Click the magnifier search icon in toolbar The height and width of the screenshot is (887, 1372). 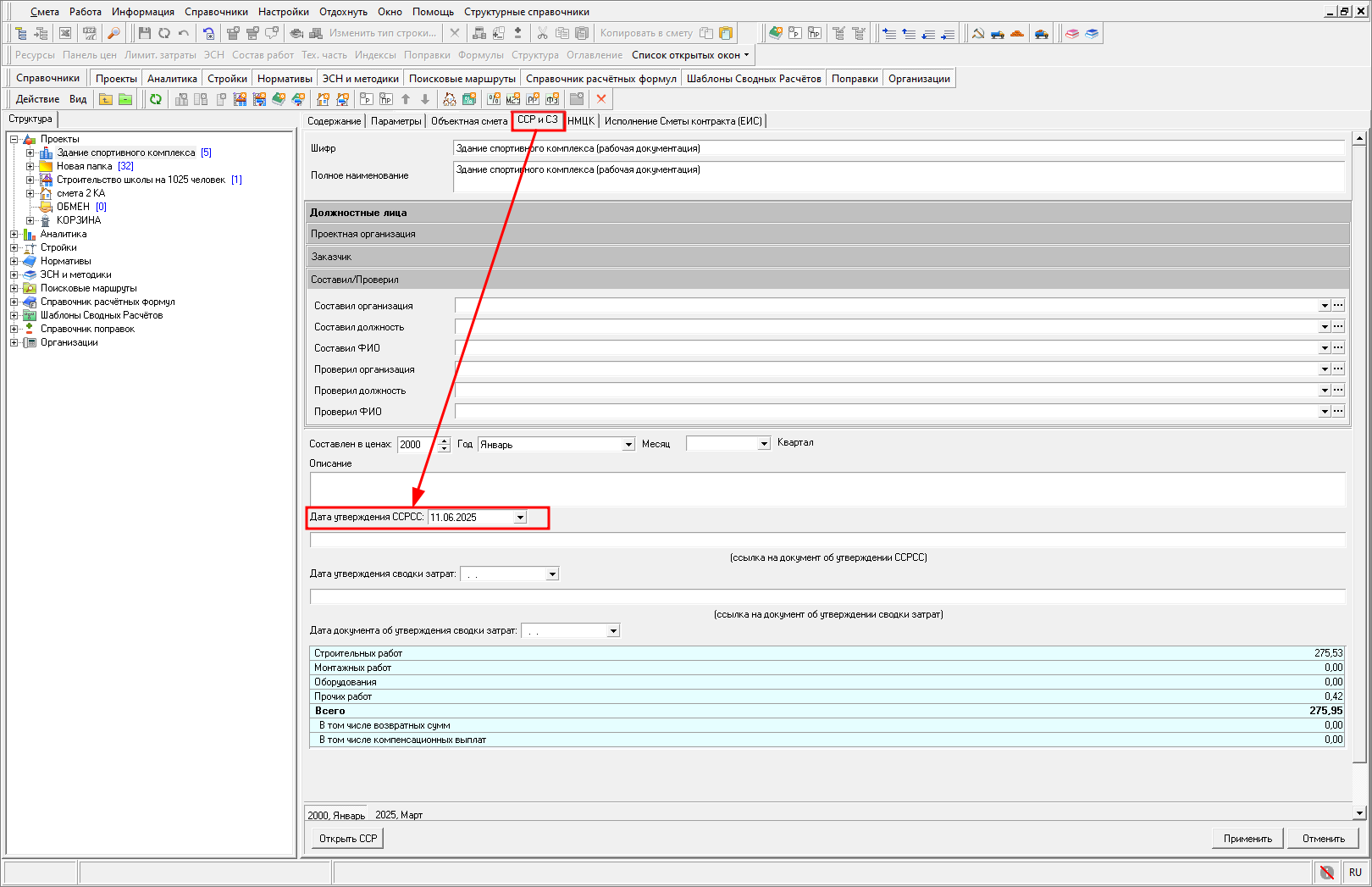click(113, 33)
